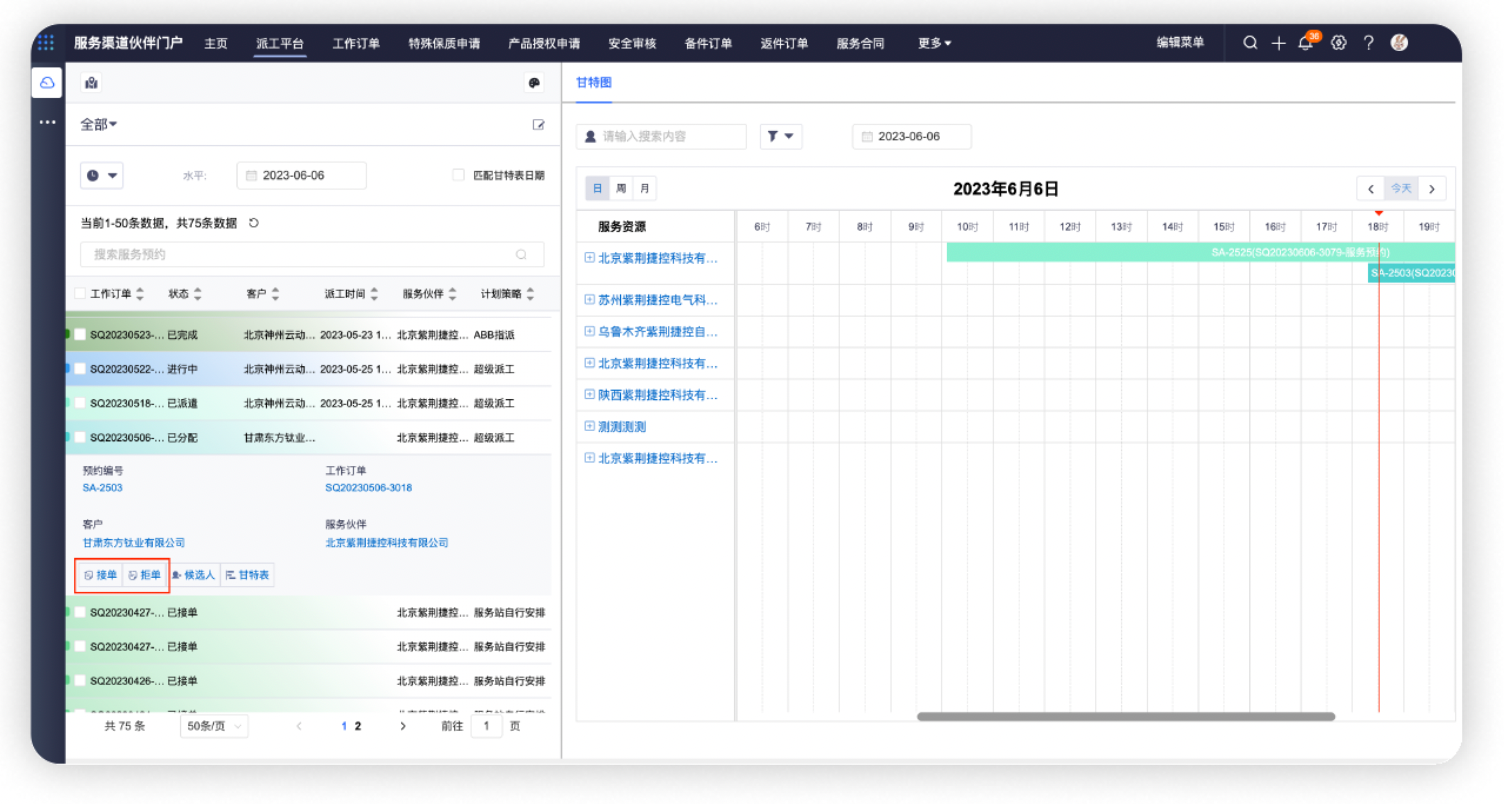Screen dimensions: 1504x804
Task: Click the 接单 accept order button
Action: (x=100, y=575)
